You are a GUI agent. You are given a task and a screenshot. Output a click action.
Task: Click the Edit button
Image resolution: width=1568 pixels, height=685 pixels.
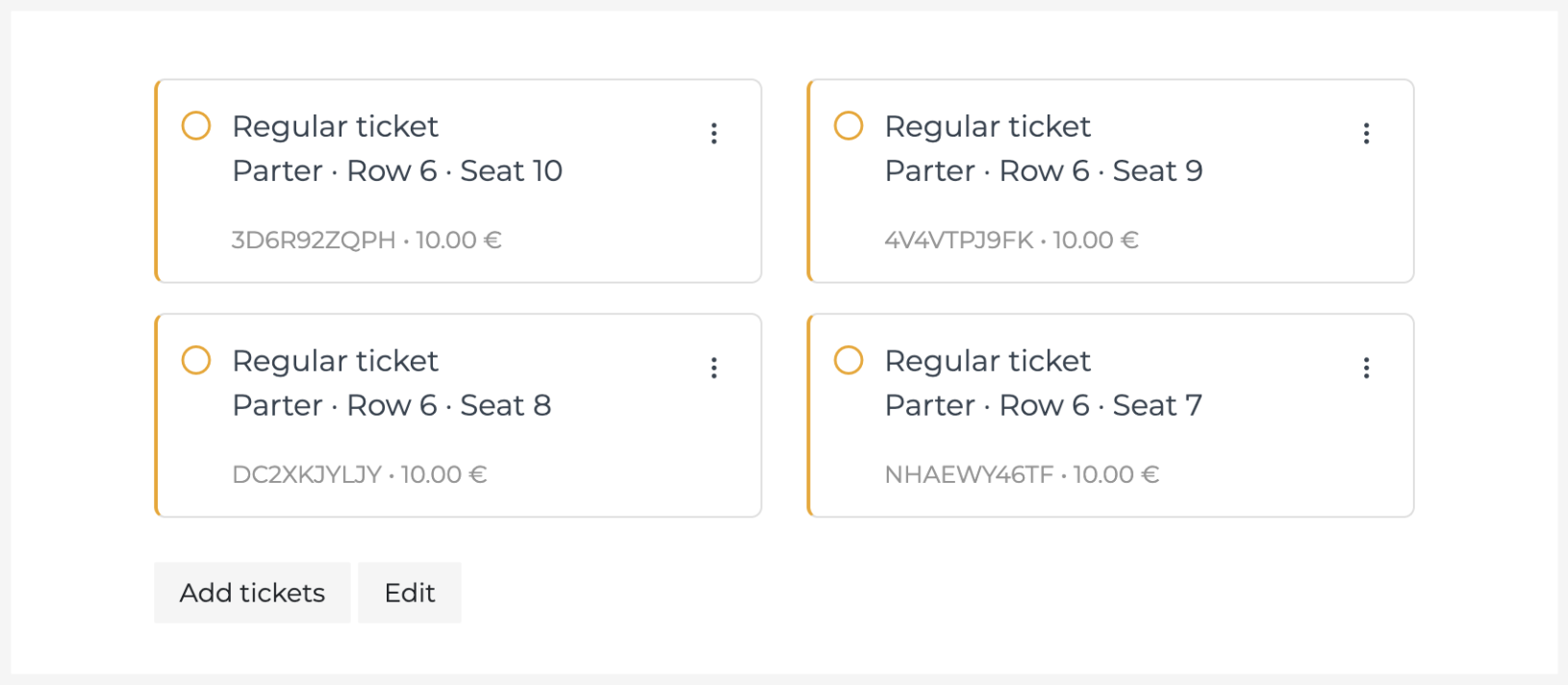[409, 593]
